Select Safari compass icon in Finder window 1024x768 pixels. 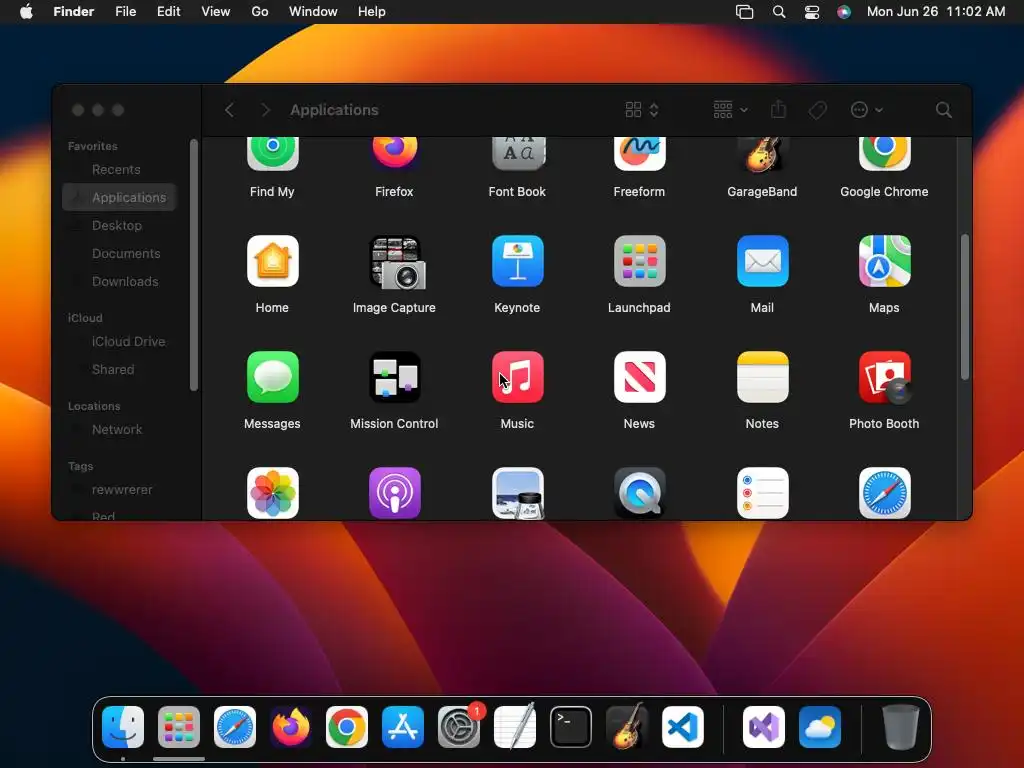click(x=884, y=493)
